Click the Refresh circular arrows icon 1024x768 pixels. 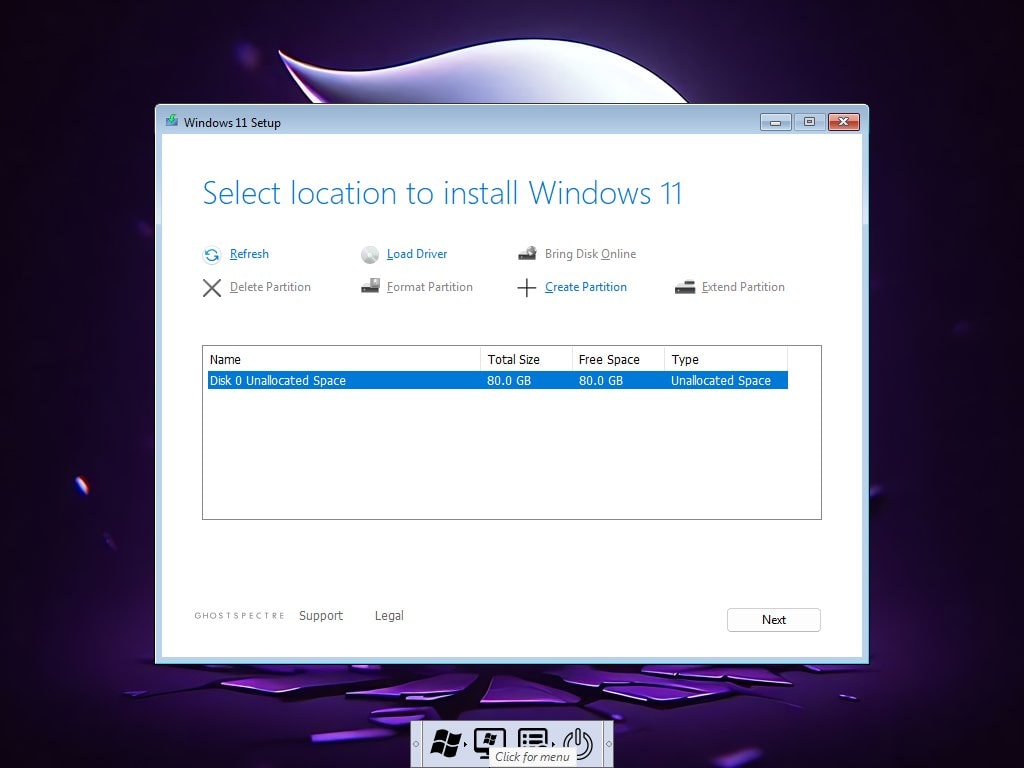tap(212, 255)
